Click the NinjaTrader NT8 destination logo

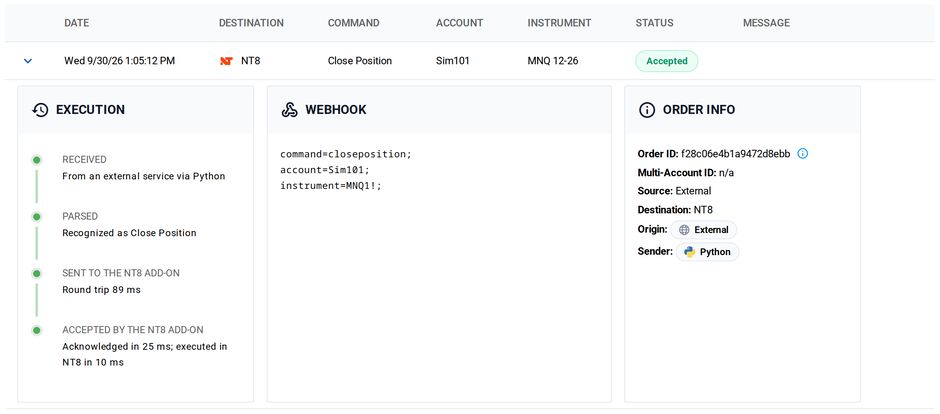coord(226,61)
